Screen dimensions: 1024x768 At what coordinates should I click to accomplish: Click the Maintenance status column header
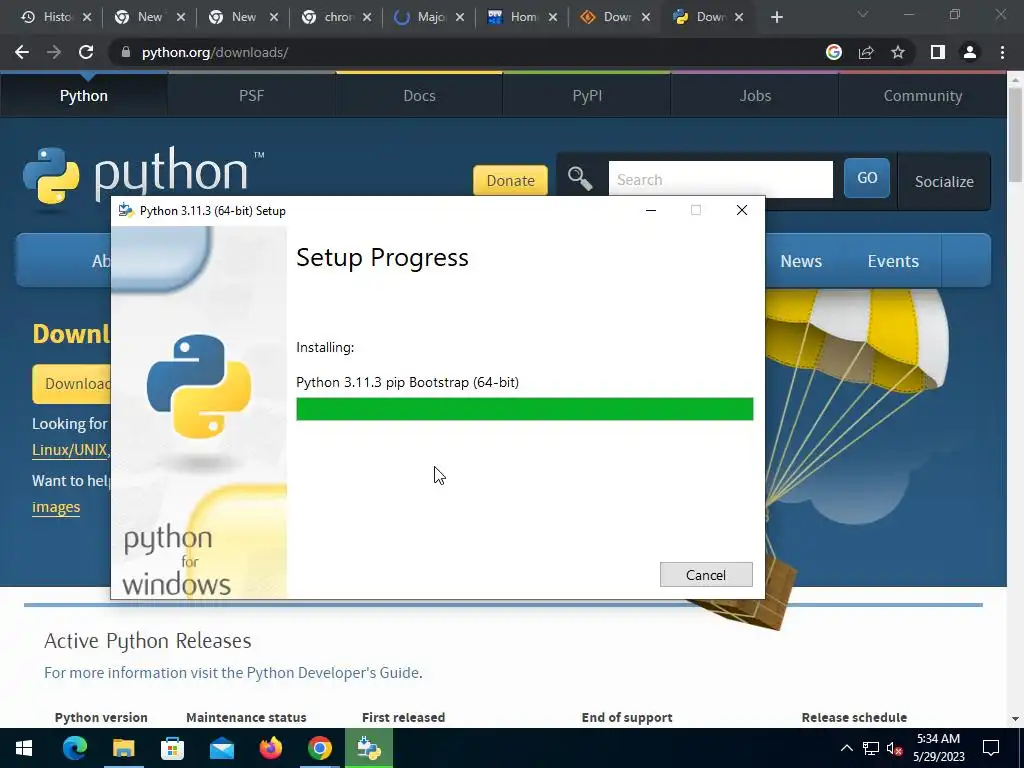tap(246, 717)
